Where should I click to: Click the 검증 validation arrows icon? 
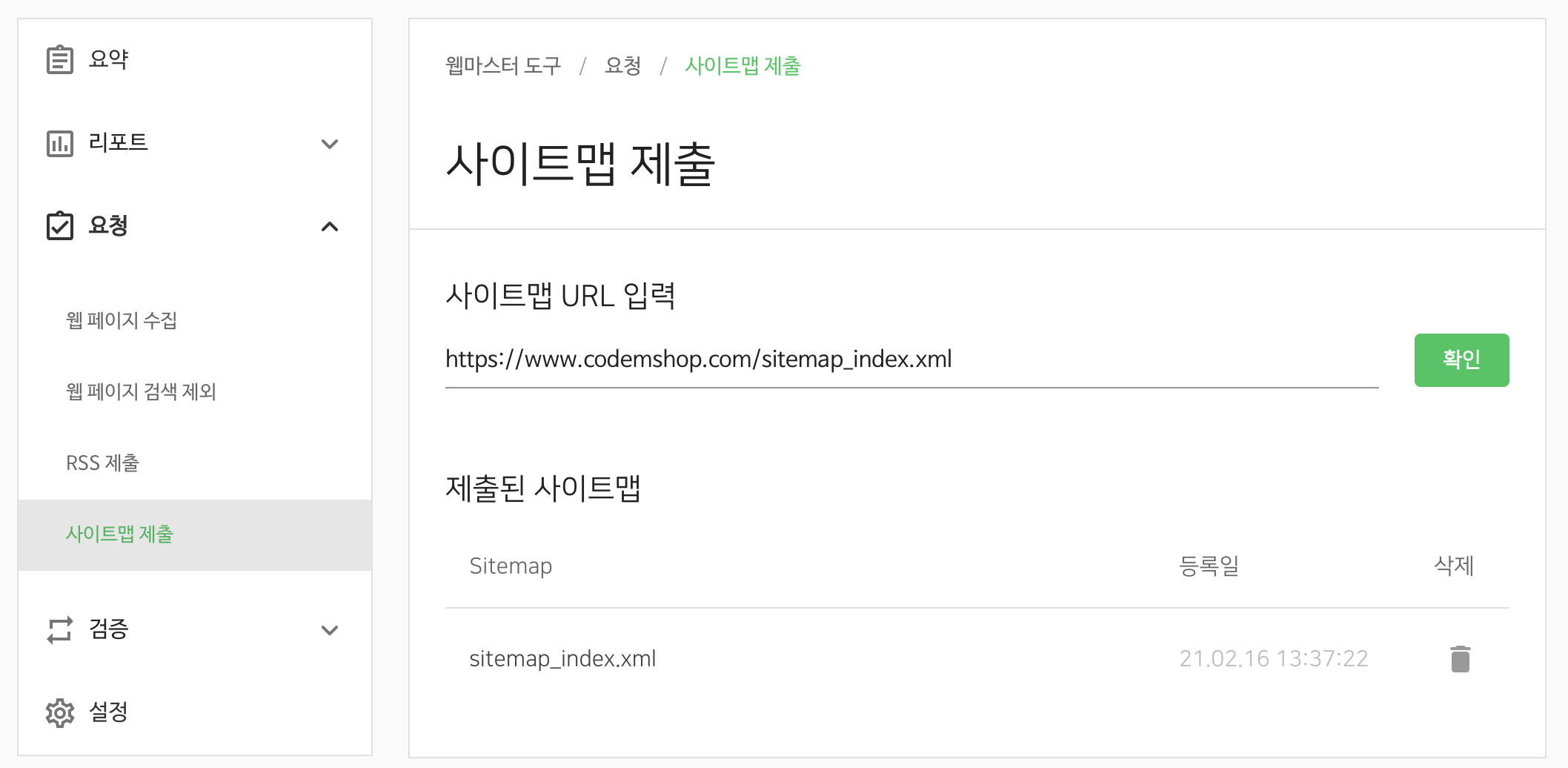61,630
